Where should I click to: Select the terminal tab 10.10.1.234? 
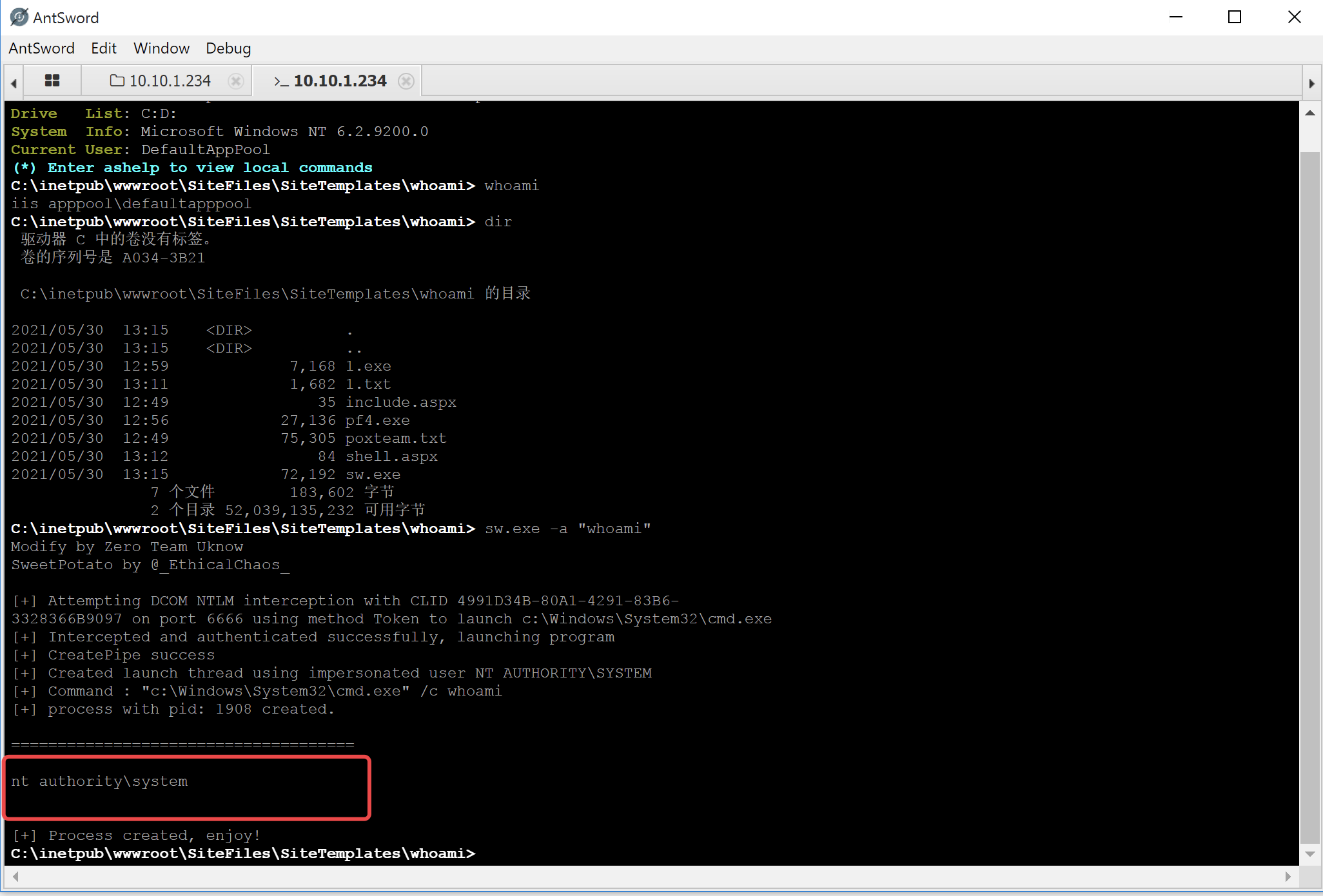[x=340, y=81]
